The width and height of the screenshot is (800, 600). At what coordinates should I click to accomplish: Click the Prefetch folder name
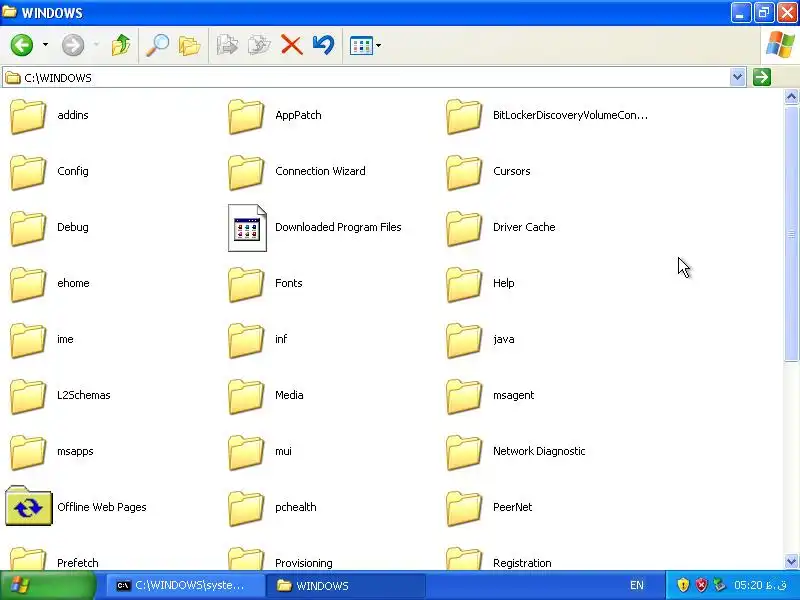(78, 563)
